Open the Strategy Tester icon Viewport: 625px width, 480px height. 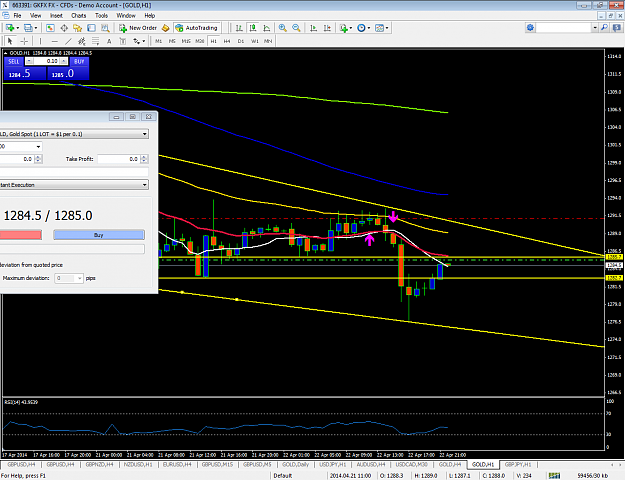[x=105, y=28]
